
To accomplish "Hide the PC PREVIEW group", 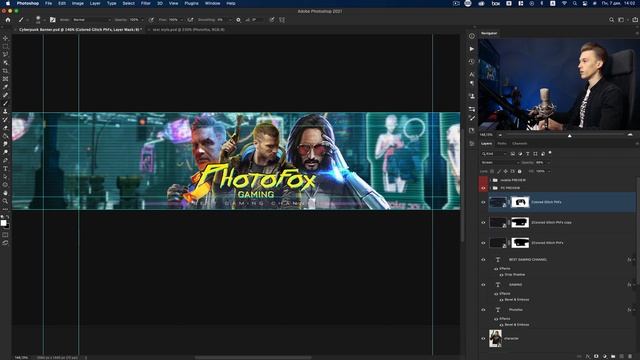I will pyautogui.click(x=483, y=188).
